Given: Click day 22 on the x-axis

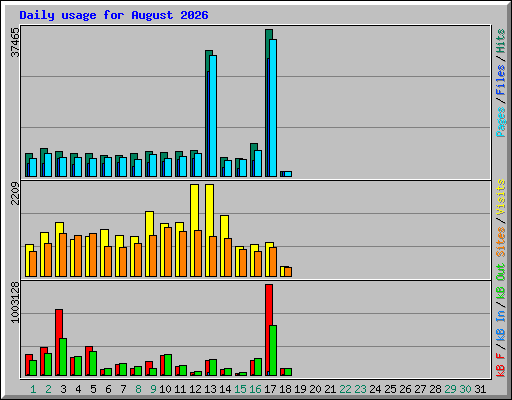Looking at the screenshot, I should pyautogui.click(x=345, y=389).
